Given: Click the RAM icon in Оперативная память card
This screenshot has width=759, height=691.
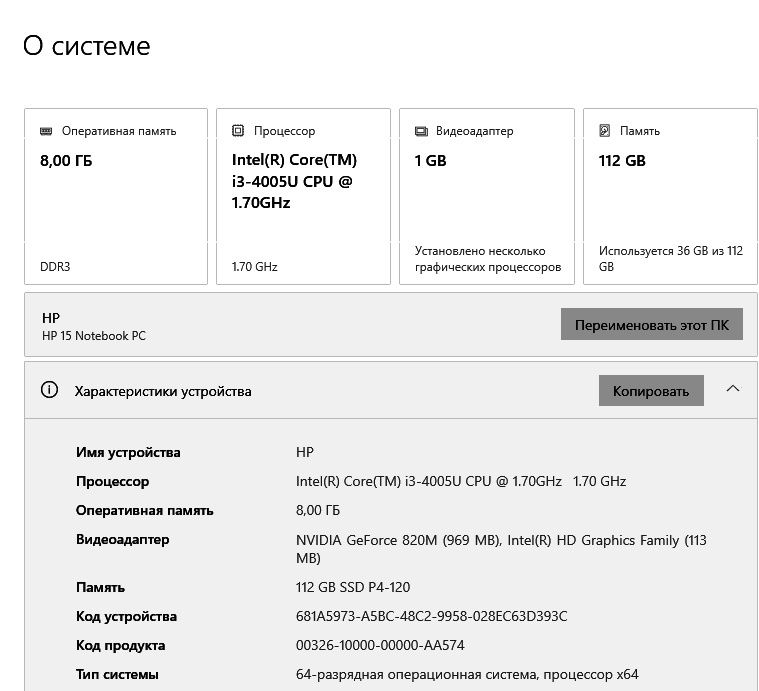Looking at the screenshot, I should pos(46,131).
